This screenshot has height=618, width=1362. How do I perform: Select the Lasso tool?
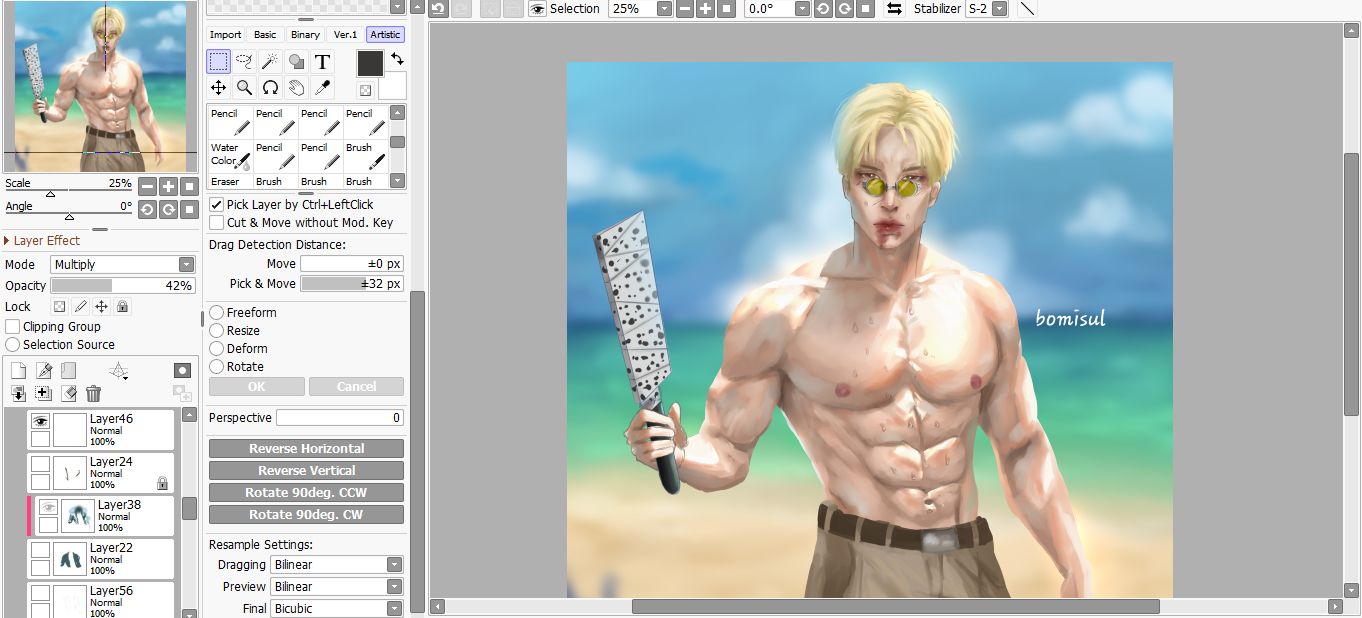[244, 62]
